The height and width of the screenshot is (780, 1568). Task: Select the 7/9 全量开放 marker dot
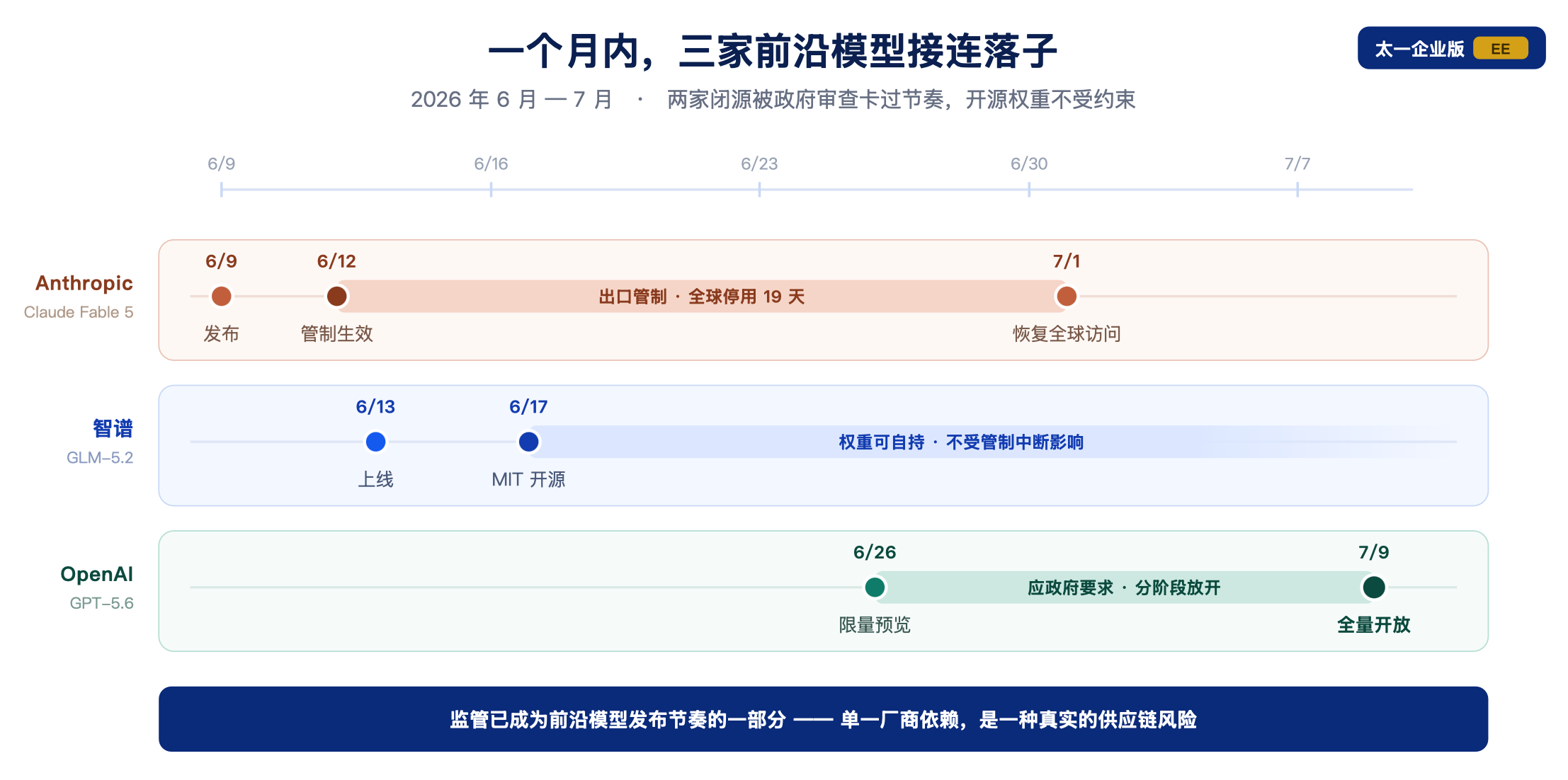pyautogui.click(x=1373, y=587)
